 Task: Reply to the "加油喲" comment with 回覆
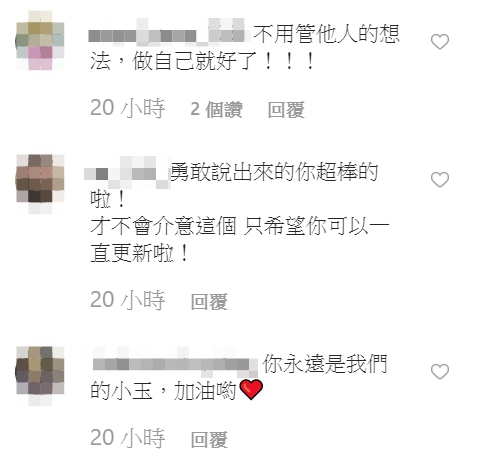pos(209,439)
